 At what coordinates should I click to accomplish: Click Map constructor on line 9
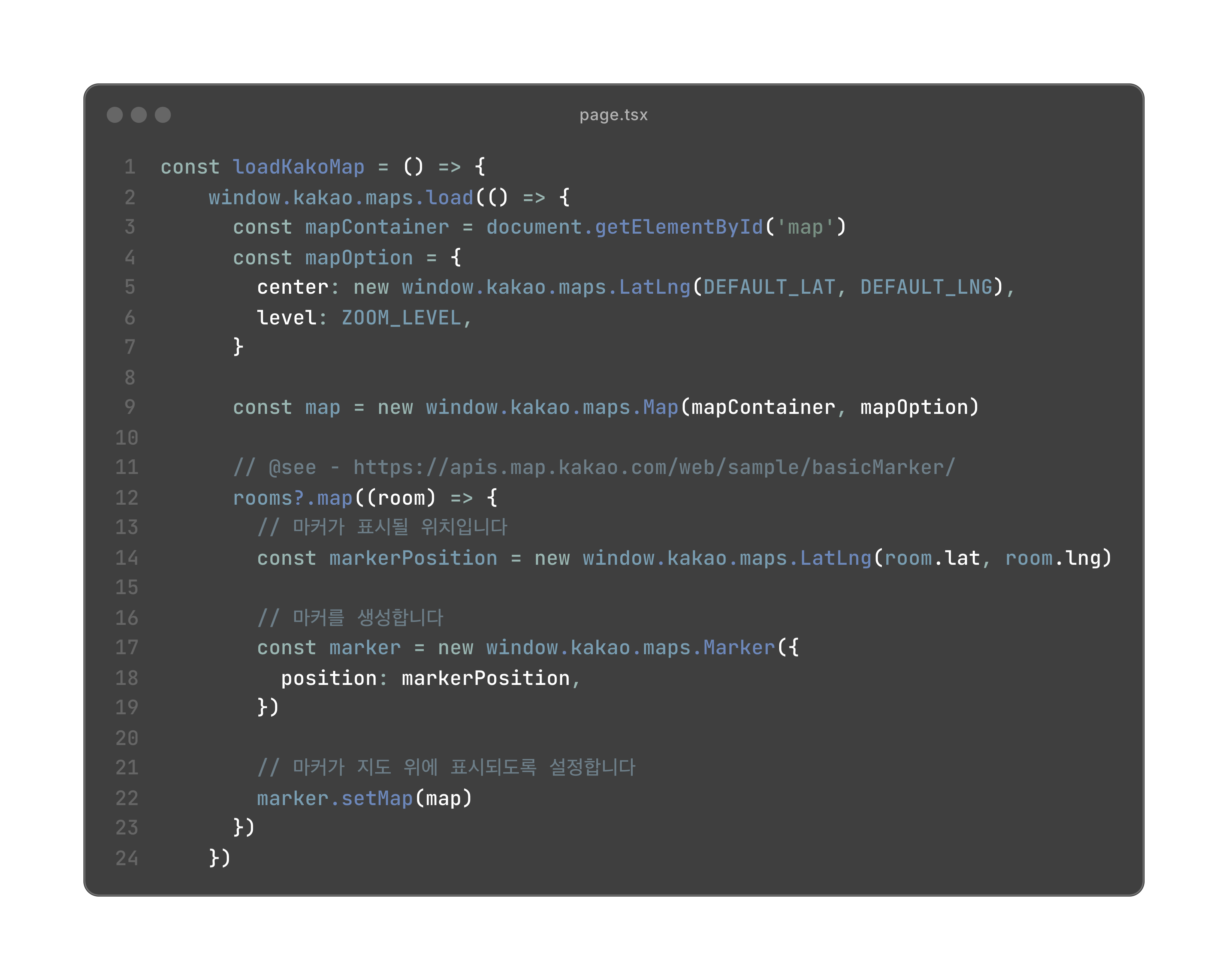(x=660, y=407)
